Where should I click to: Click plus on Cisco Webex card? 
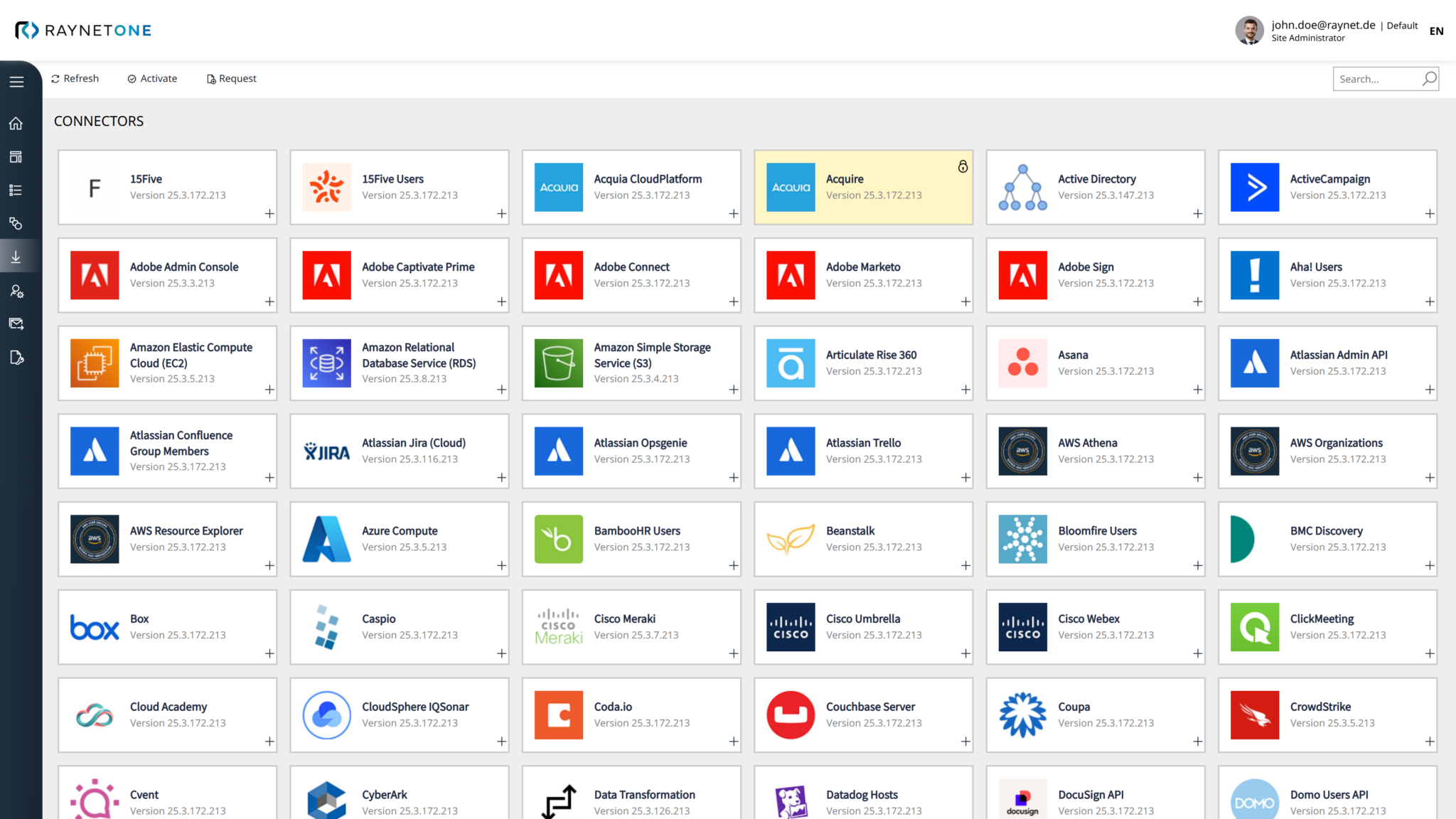coord(1198,653)
